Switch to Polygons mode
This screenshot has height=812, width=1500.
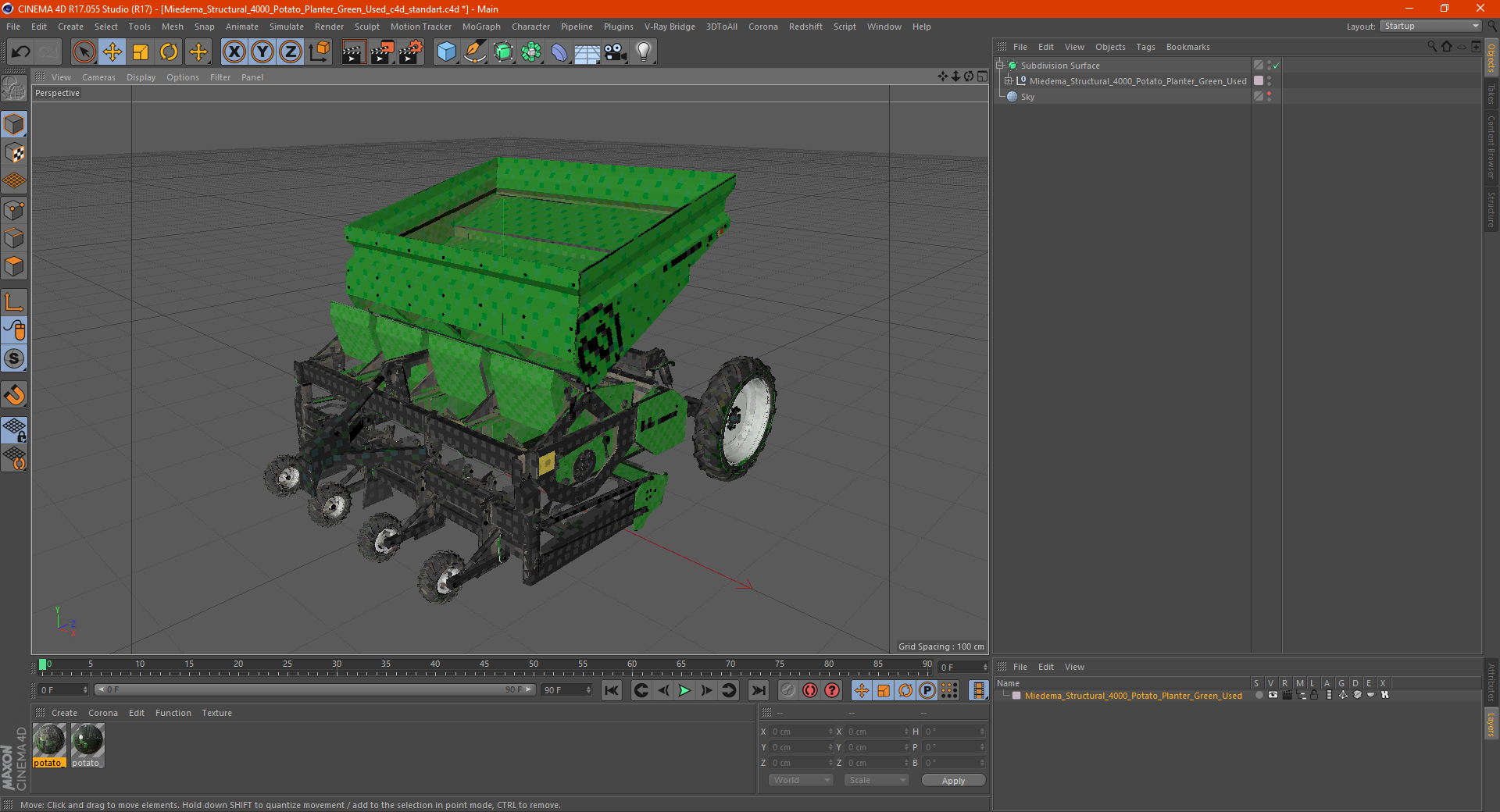[x=14, y=266]
